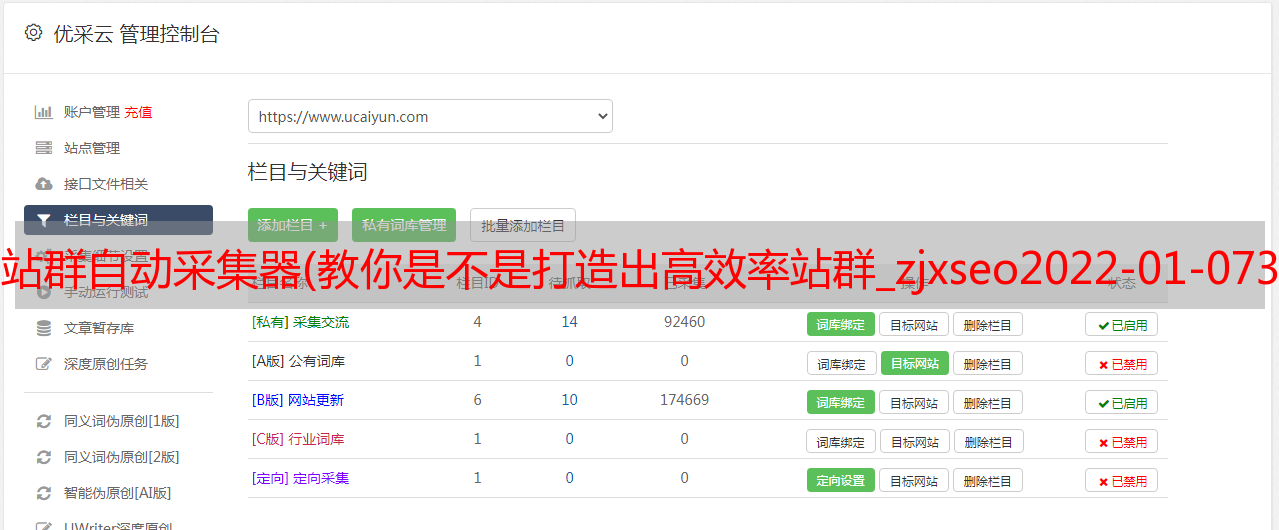1279x530 pixels.
Task: Click the [A版] 公有词库 column name
Action: [298, 361]
